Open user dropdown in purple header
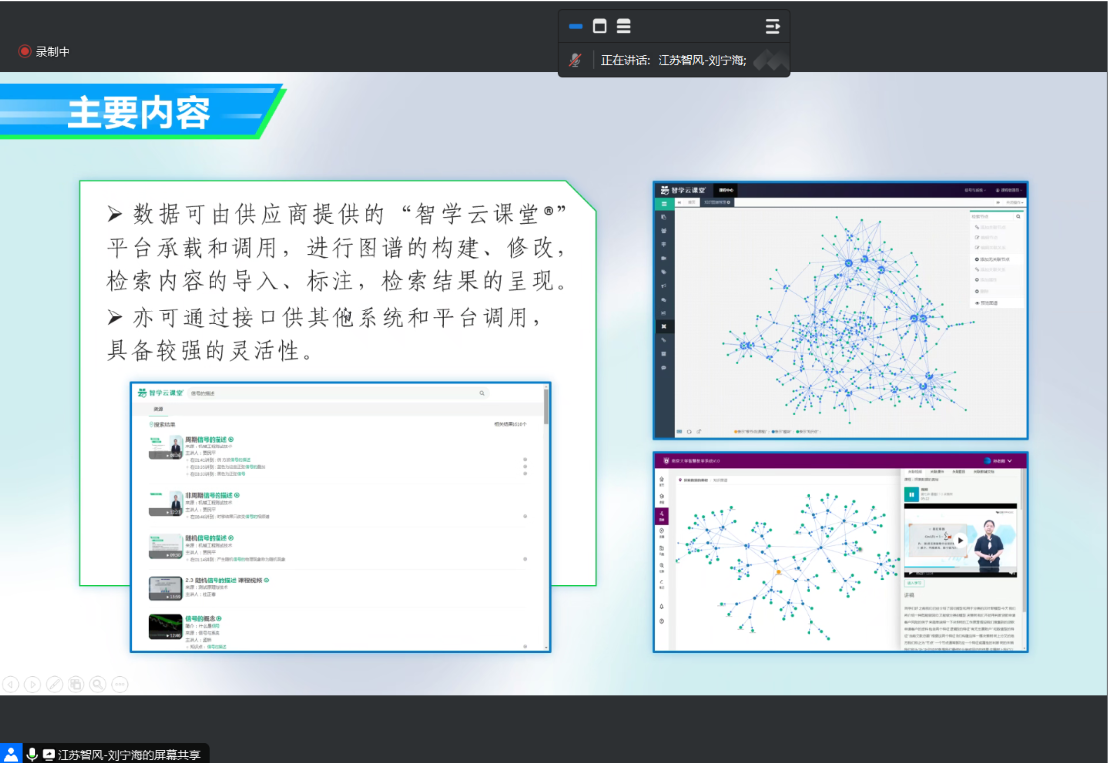The width and height of the screenshot is (1108, 763). (998, 461)
